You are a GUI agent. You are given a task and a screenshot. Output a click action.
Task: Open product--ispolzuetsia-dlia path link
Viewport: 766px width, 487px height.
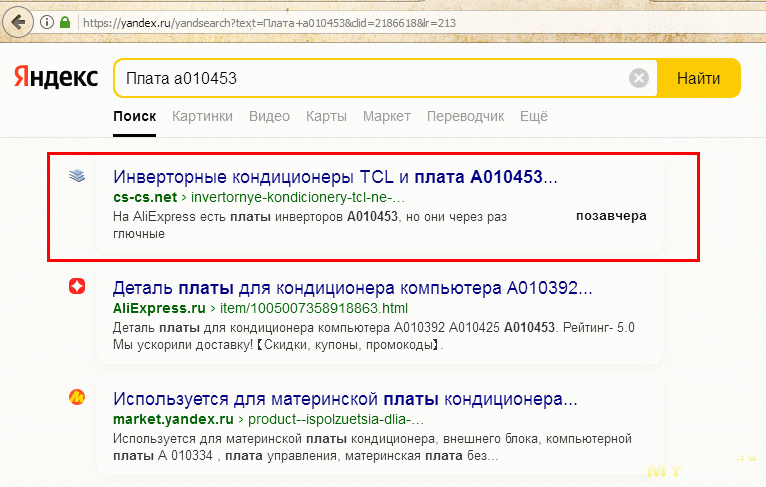[336, 419]
